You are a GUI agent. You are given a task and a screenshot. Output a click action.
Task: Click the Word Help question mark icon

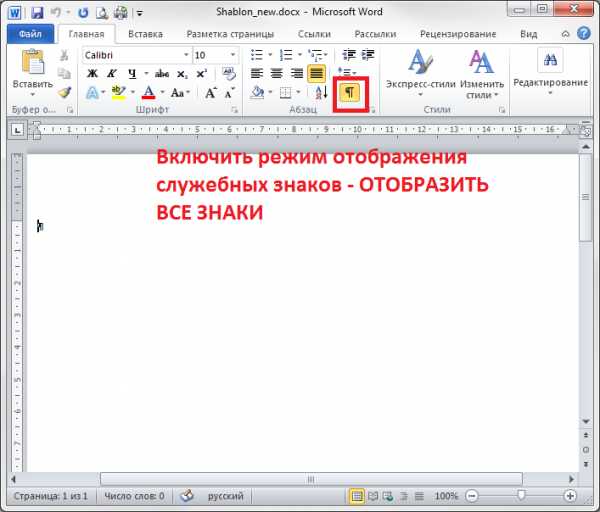584,34
